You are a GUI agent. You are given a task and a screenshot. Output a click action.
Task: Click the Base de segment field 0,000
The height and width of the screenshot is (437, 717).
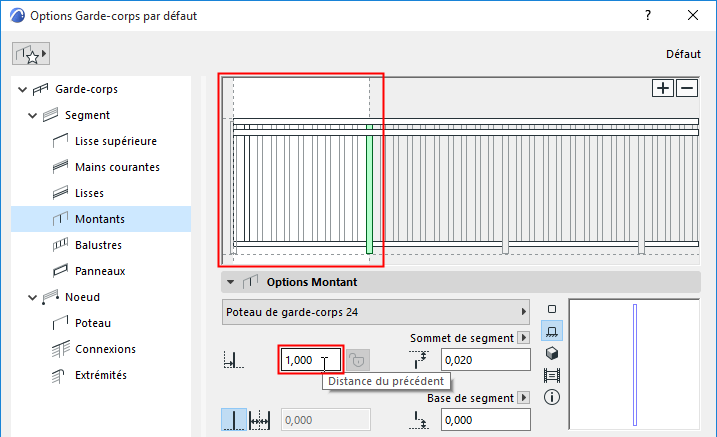tap(486, 420)
